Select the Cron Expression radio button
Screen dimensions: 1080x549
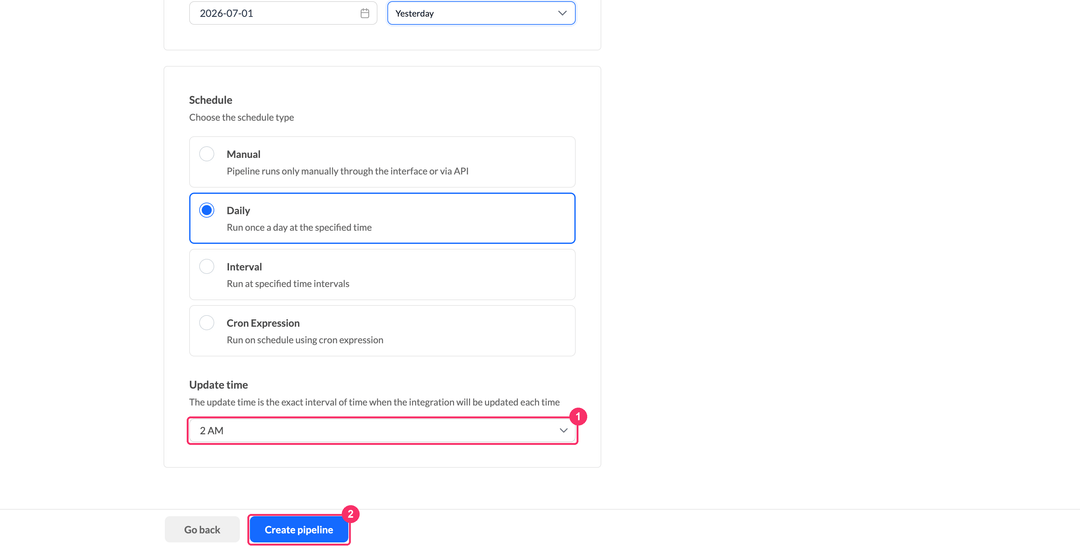207,322
